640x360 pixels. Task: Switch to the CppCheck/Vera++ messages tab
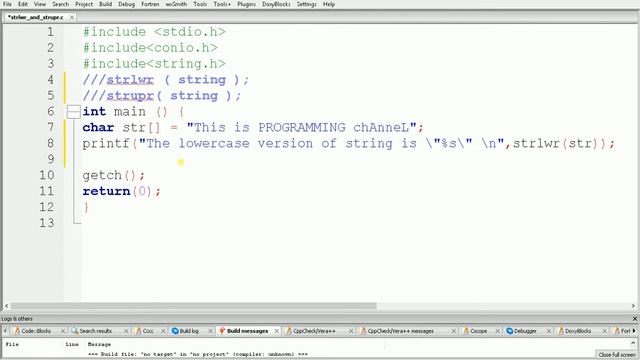(400, 331)
